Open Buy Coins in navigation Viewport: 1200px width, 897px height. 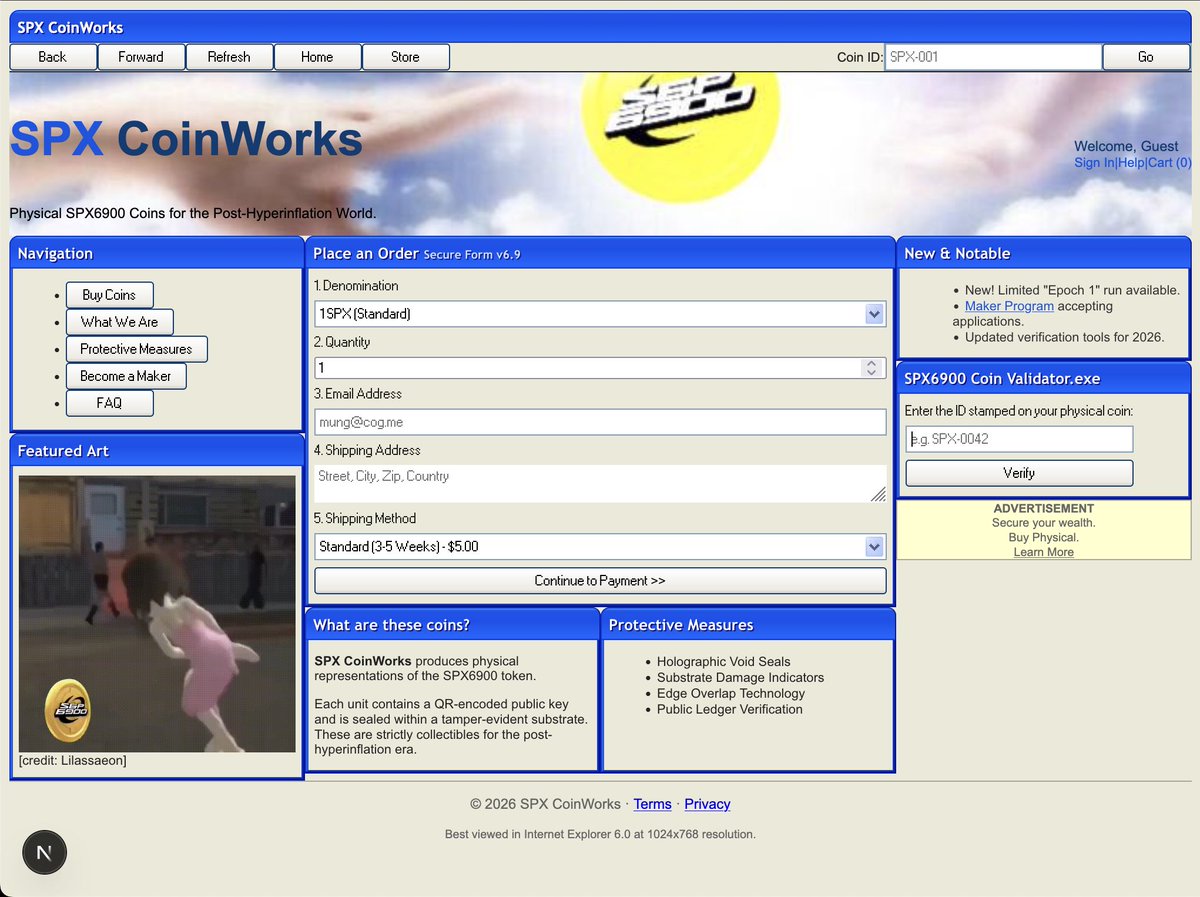tap(109, 295)
